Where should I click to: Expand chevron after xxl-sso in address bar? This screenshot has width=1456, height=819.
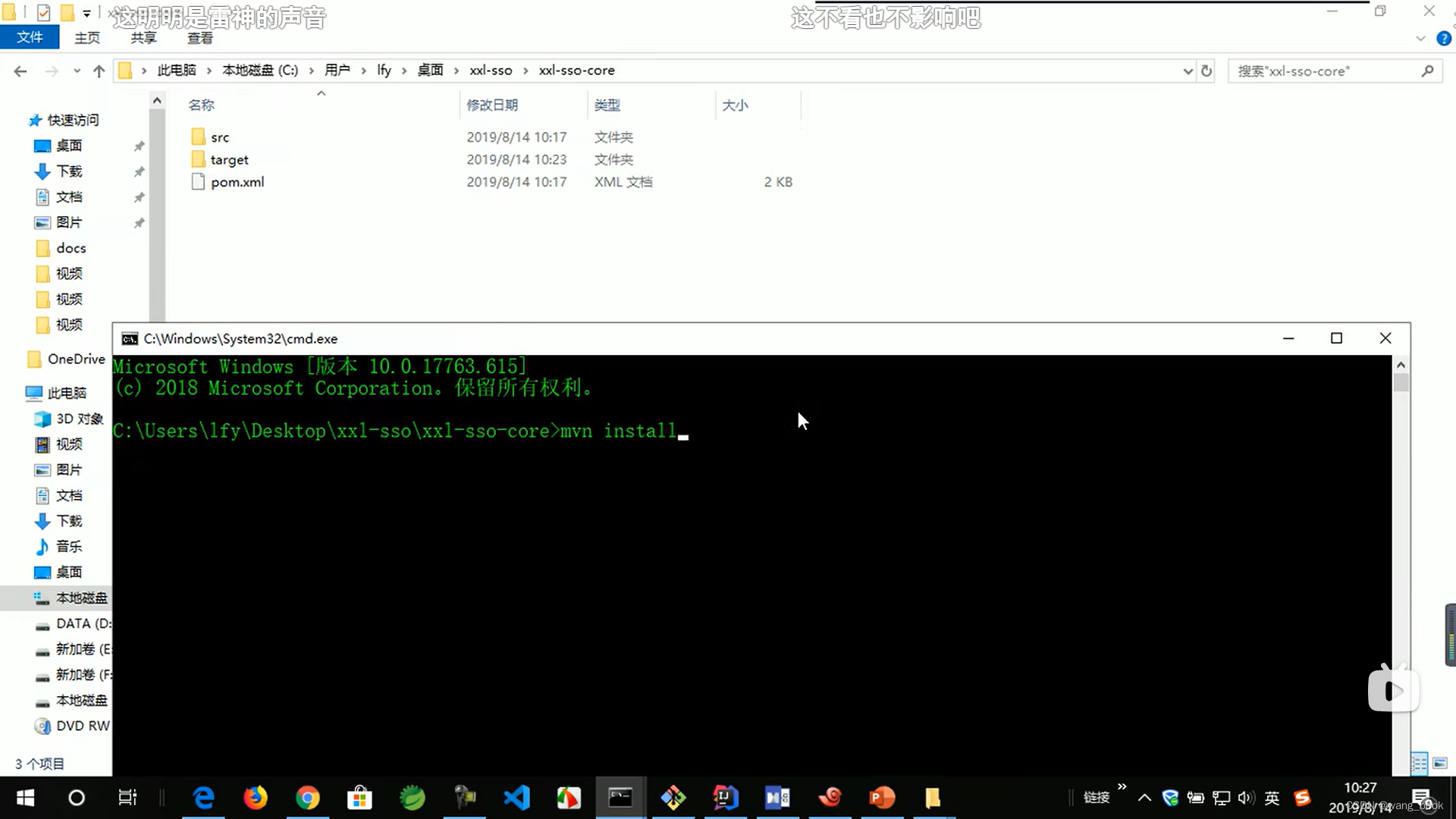pyautogui.click(x=526, y=71)
